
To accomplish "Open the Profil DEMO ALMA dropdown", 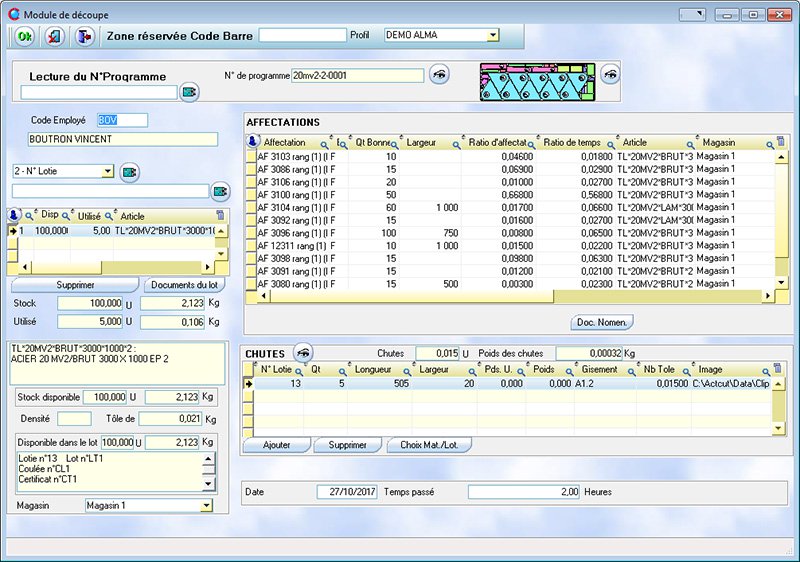I will pos(492,35).
